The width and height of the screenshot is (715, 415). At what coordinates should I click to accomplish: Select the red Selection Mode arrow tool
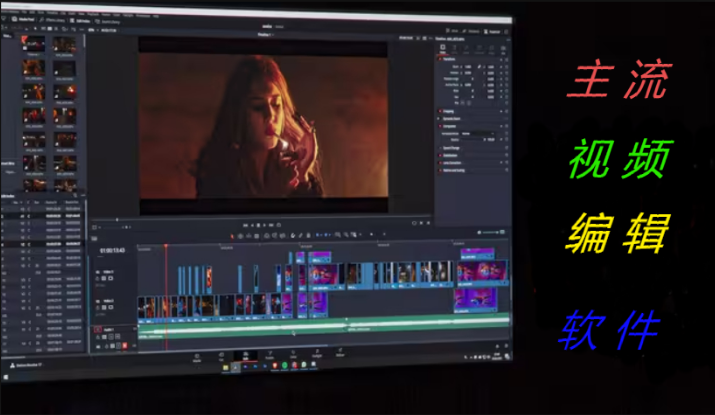(232, 236)
